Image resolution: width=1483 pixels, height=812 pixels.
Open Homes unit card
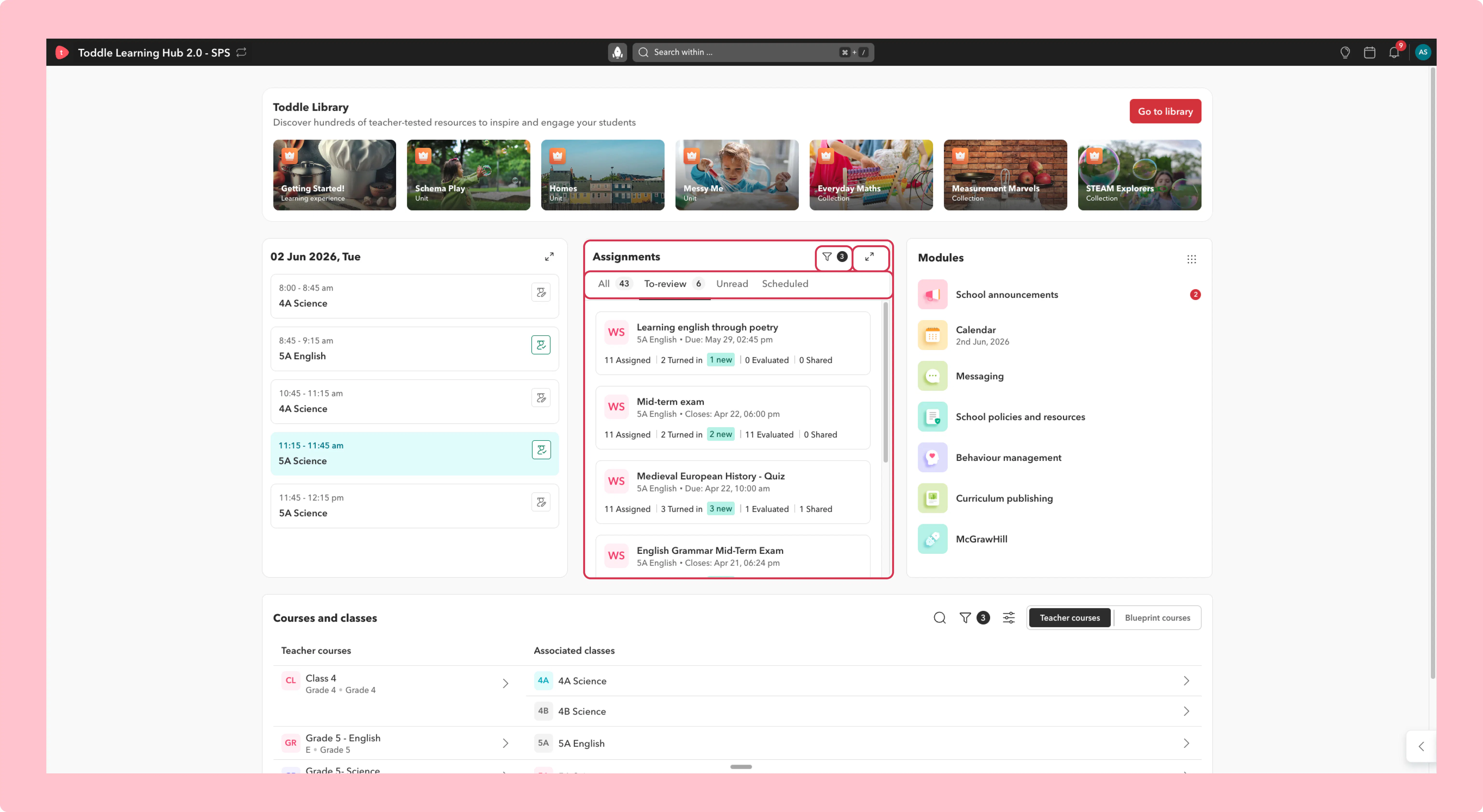tap(603, 175)
